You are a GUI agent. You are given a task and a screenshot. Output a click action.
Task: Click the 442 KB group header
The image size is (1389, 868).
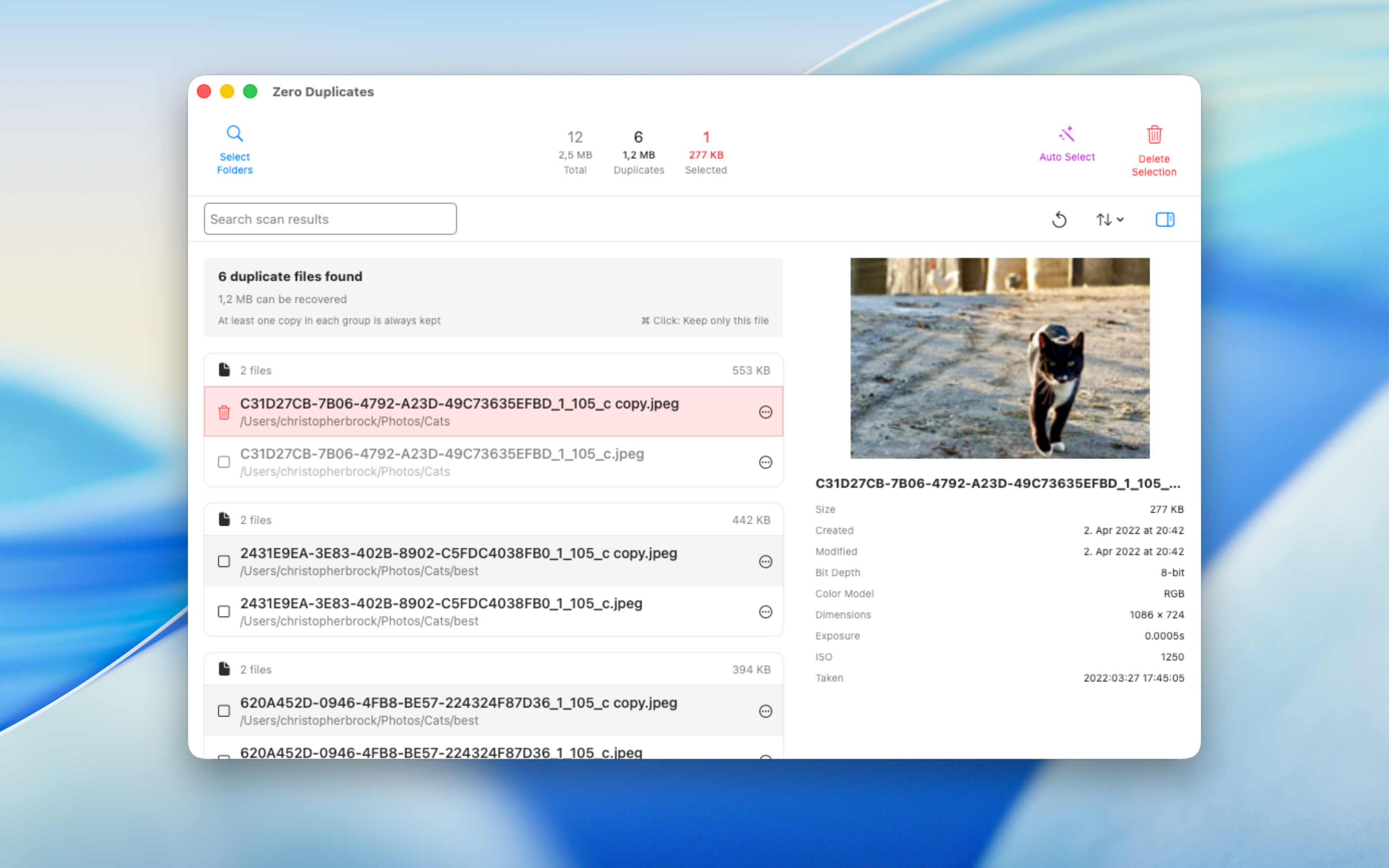[493, 520]
